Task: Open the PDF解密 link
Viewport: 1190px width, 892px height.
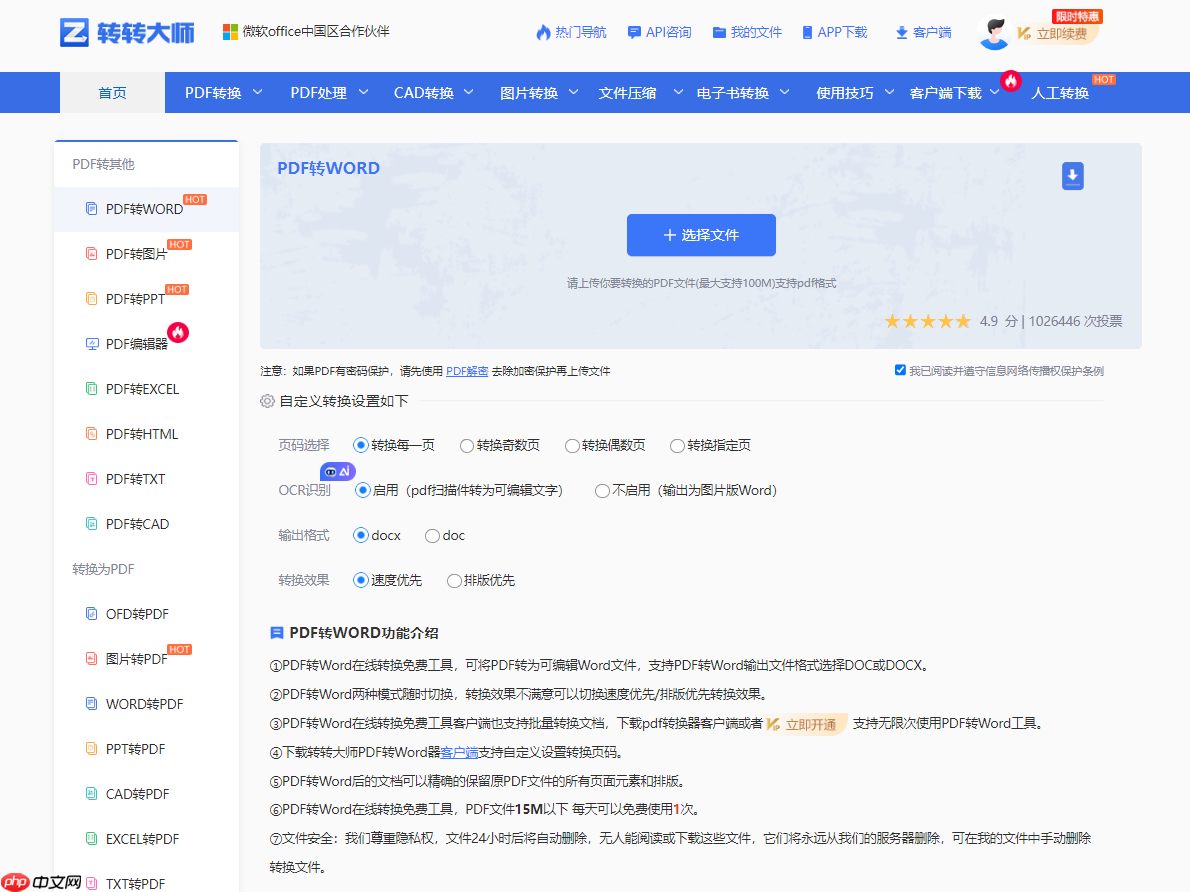Action: coord(467,370)
